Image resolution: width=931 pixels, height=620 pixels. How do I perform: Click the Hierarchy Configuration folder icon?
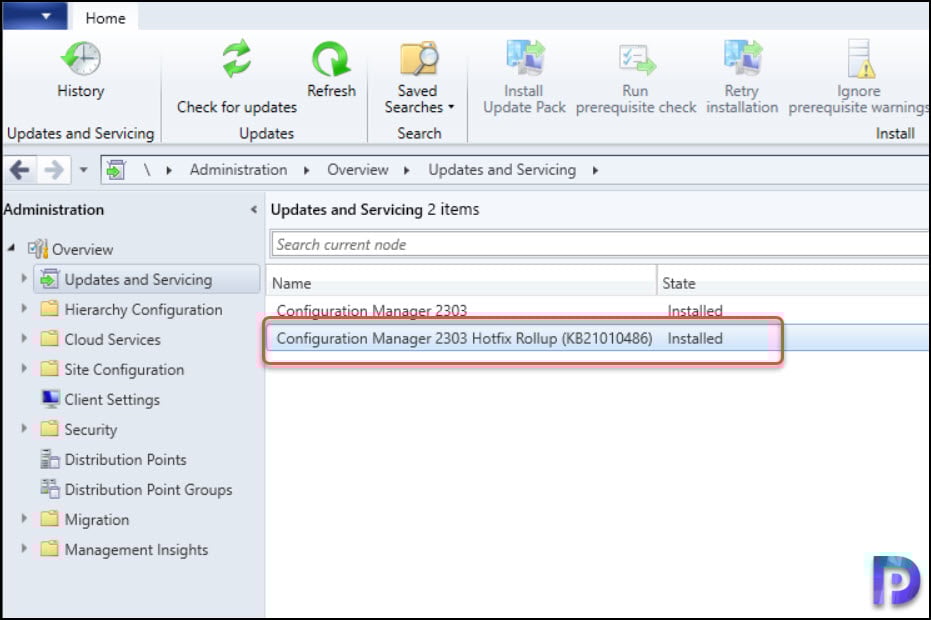tap(49, 309)
